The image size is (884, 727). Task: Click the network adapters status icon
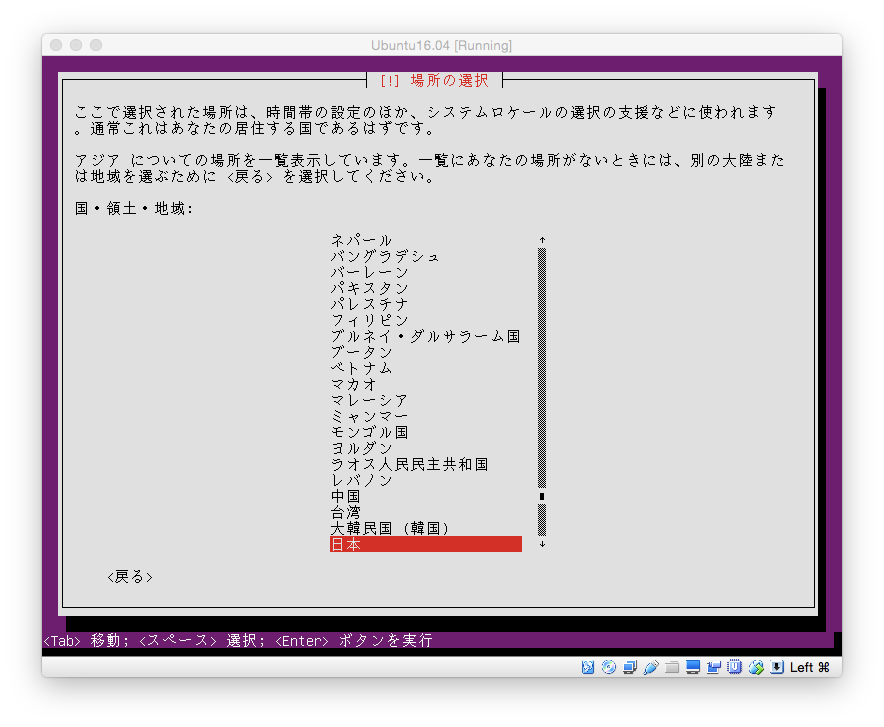click(629, 667)
